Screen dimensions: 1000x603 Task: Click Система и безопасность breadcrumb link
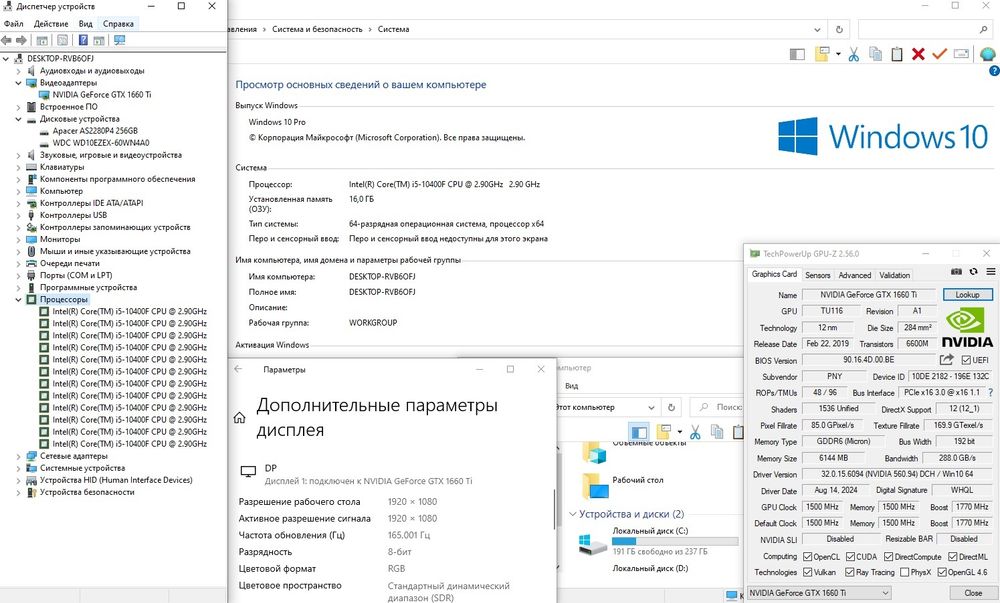tap(317, 29)
